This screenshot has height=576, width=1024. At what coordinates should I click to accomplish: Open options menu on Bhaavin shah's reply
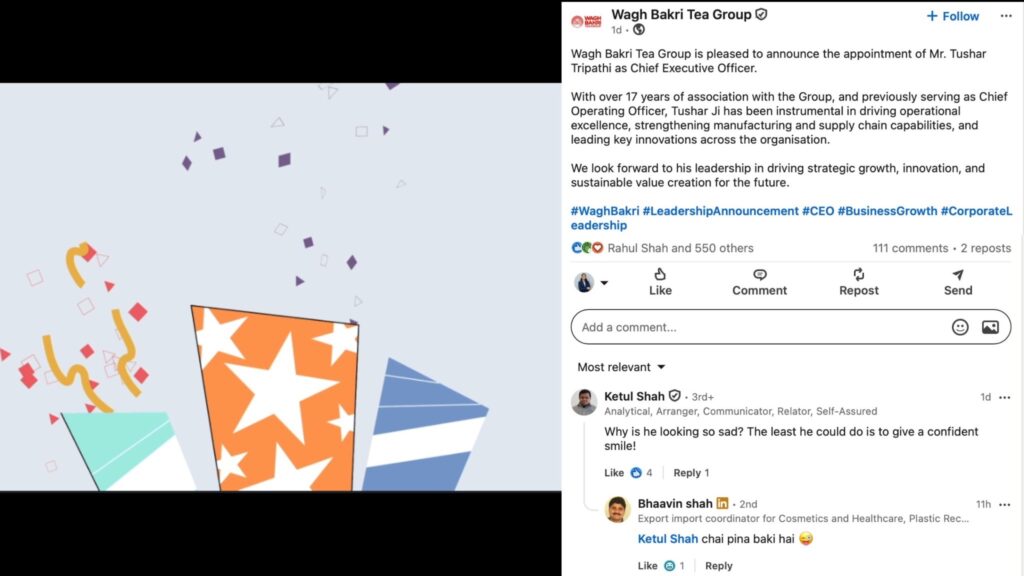point(1004,504)
